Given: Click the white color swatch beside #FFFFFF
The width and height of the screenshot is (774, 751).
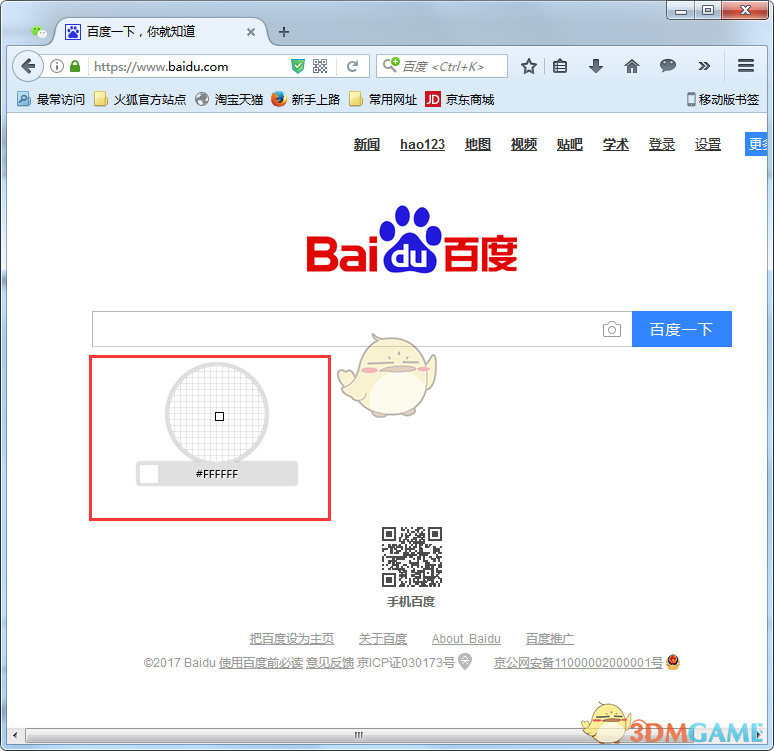Looking at the screenshot, I should click(x=149, y=474).
